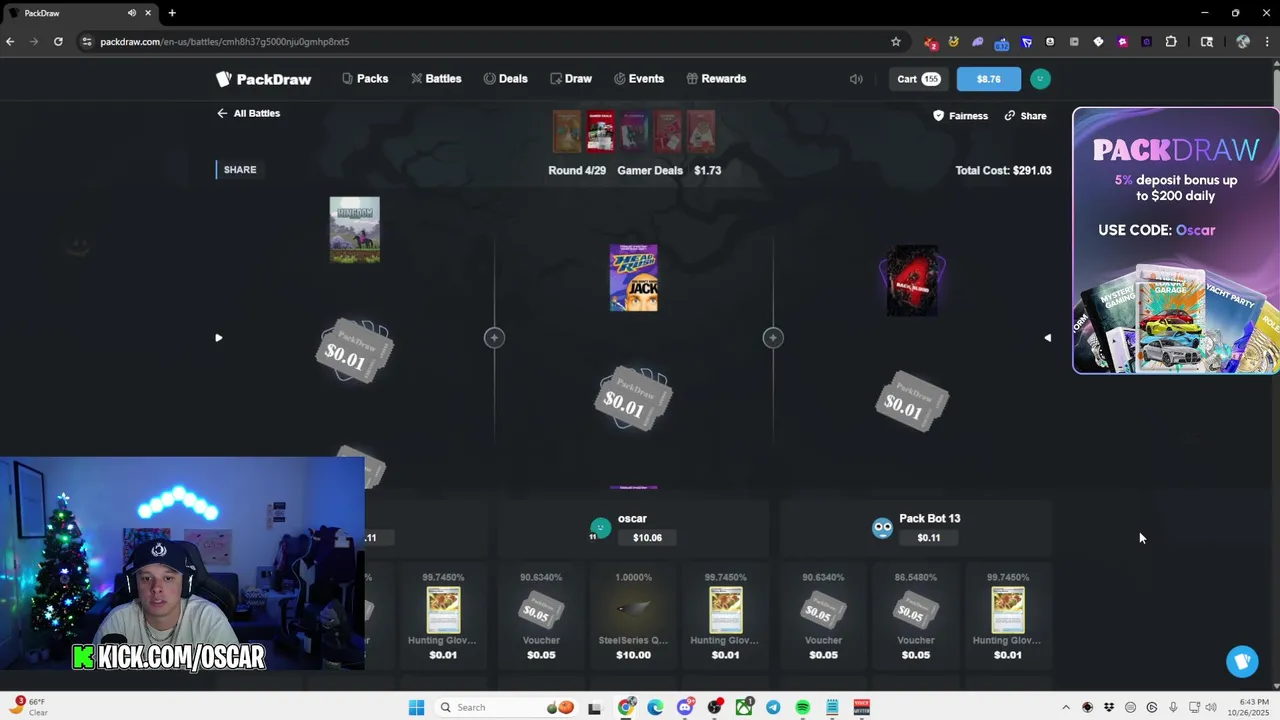Screen dimensions: 1280x720
Task: Reload the current page
Action: click(58, 42)
